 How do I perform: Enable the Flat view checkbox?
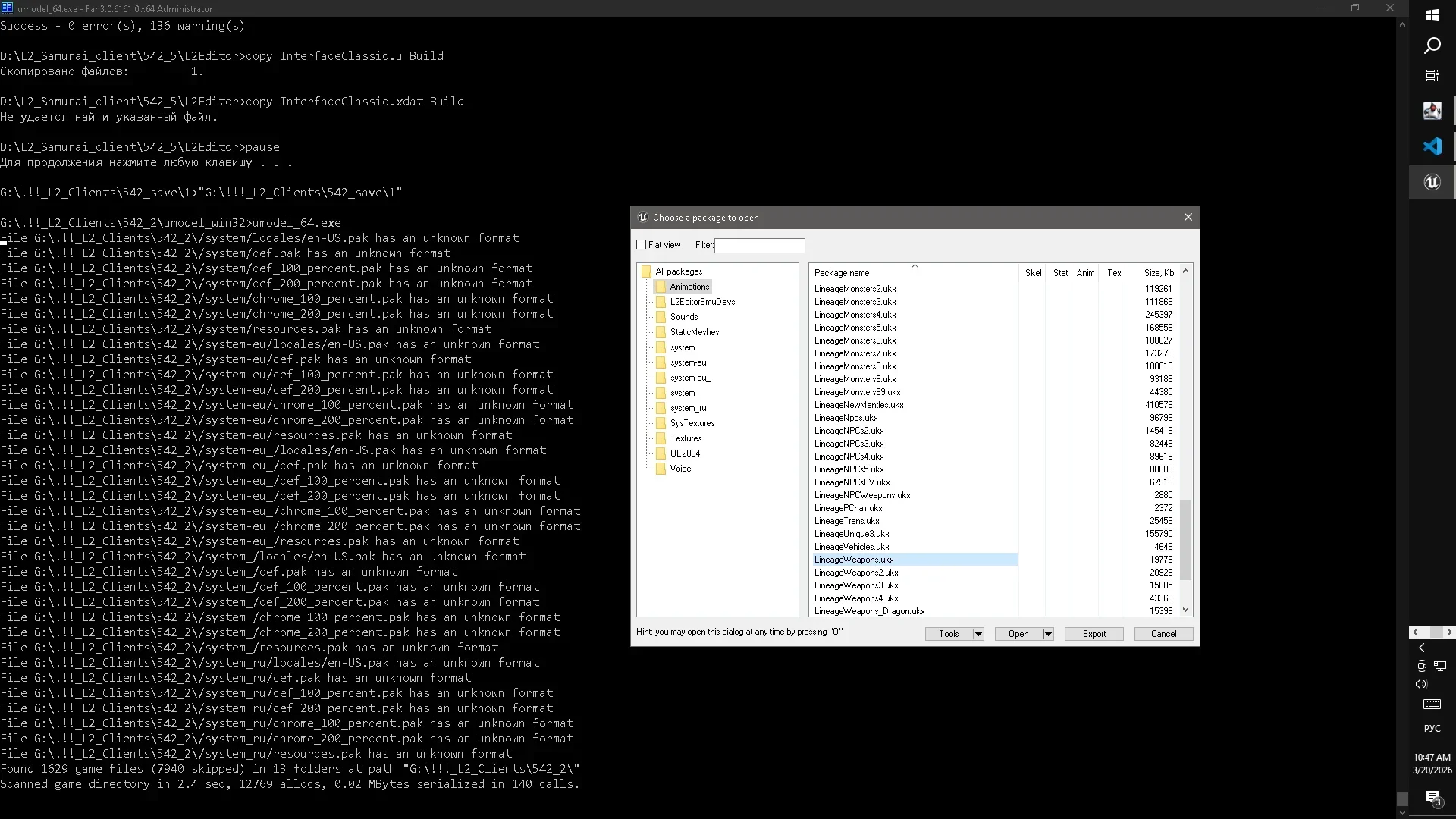point(642,245)
